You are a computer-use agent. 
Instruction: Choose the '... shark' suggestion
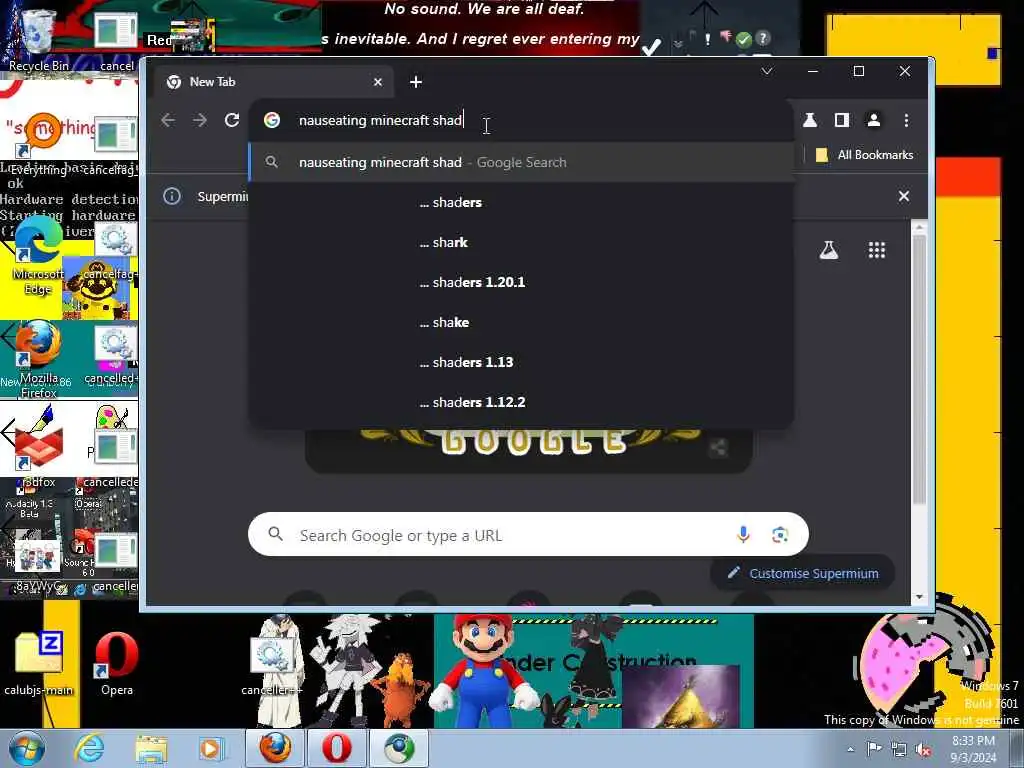521,242
